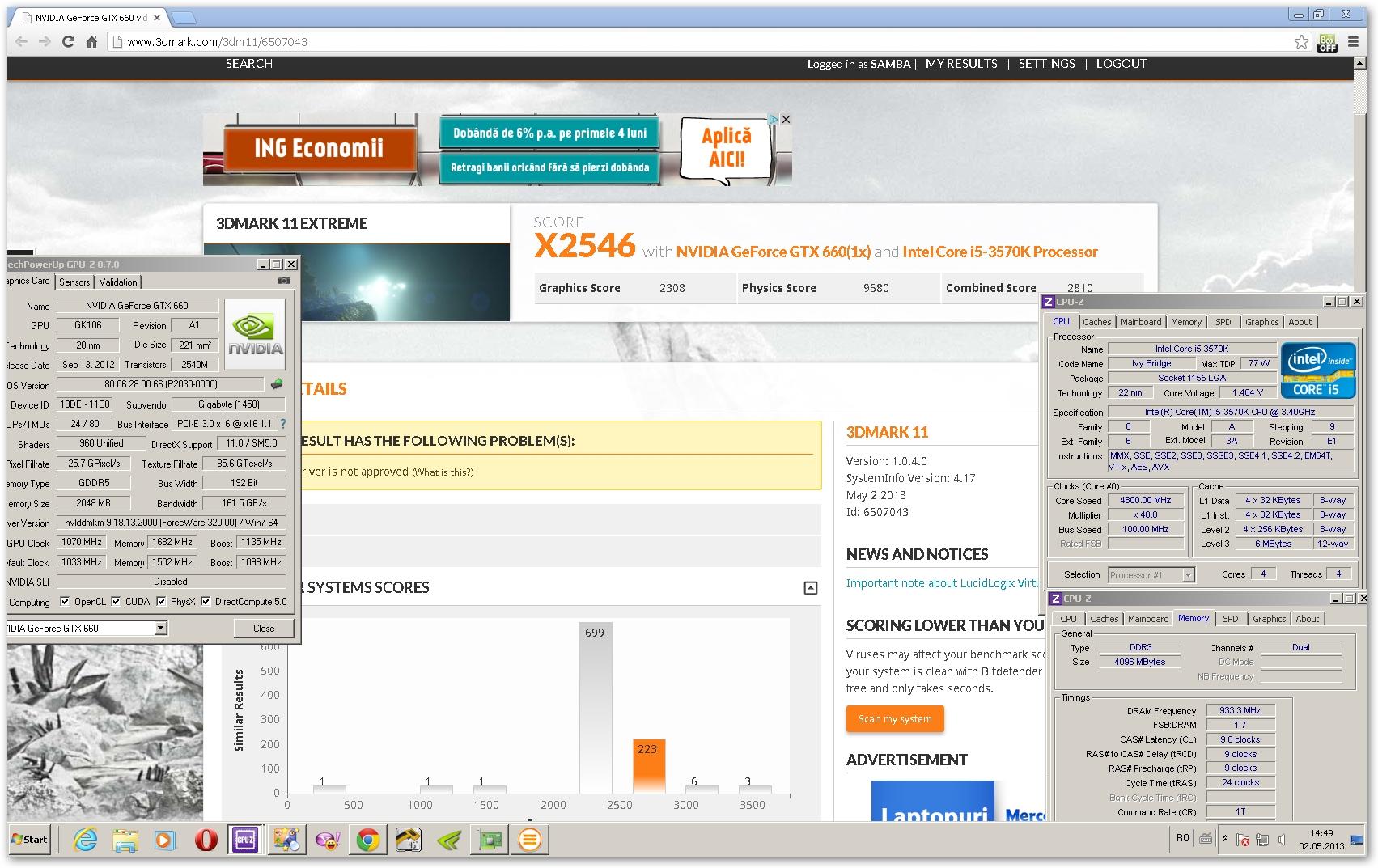Click the X2546 score text
The image size is (1378, 868).
click(x=585, y=246)
